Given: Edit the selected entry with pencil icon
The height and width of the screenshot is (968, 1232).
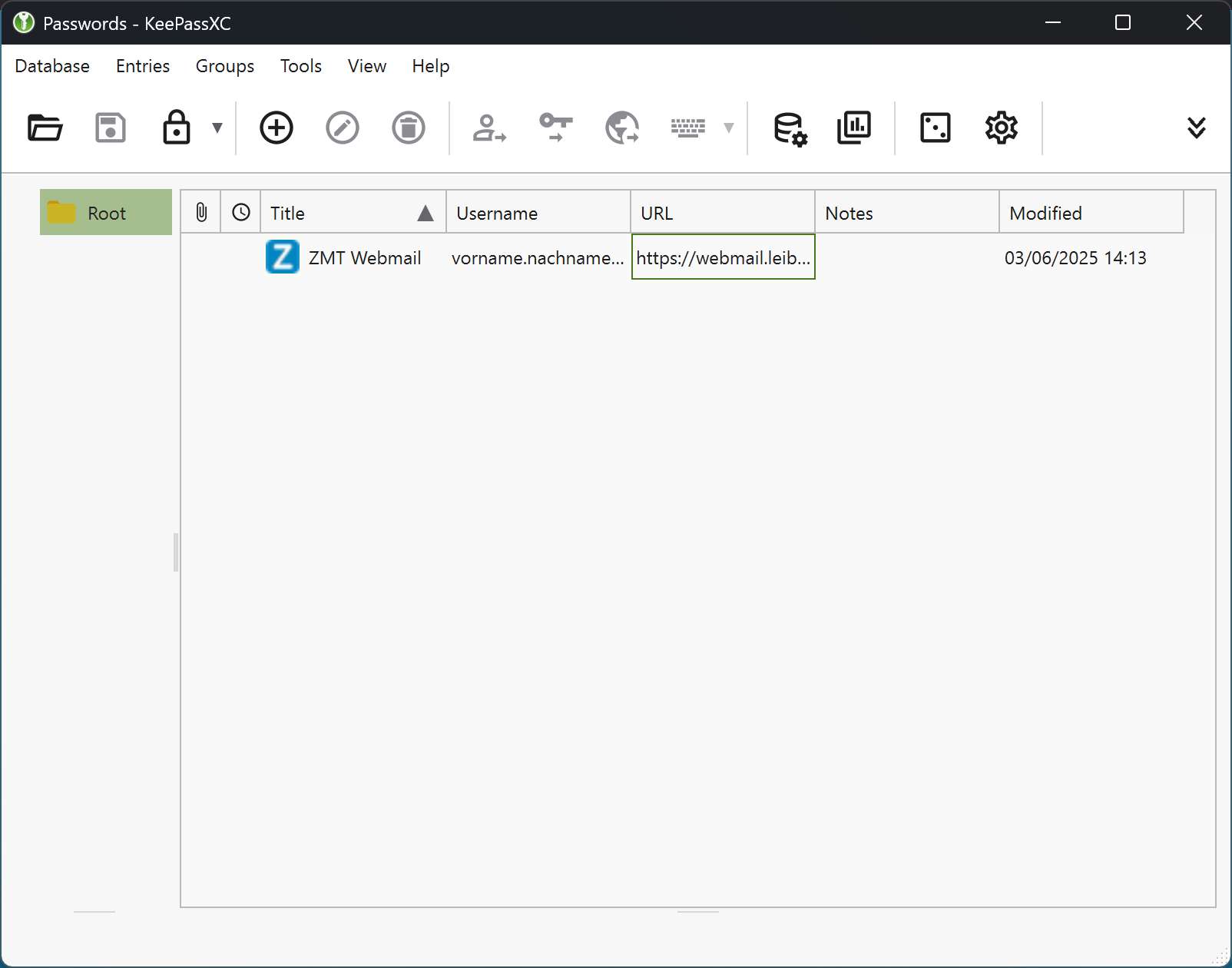Looking at the screenshot, I should click(343, 128).
